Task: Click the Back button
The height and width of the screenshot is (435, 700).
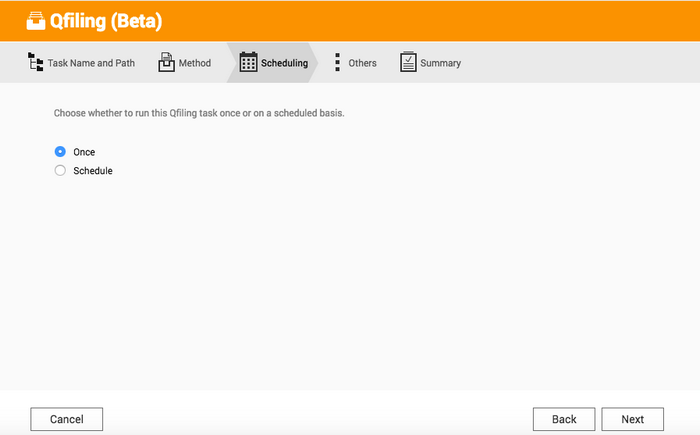Action: 564,419
